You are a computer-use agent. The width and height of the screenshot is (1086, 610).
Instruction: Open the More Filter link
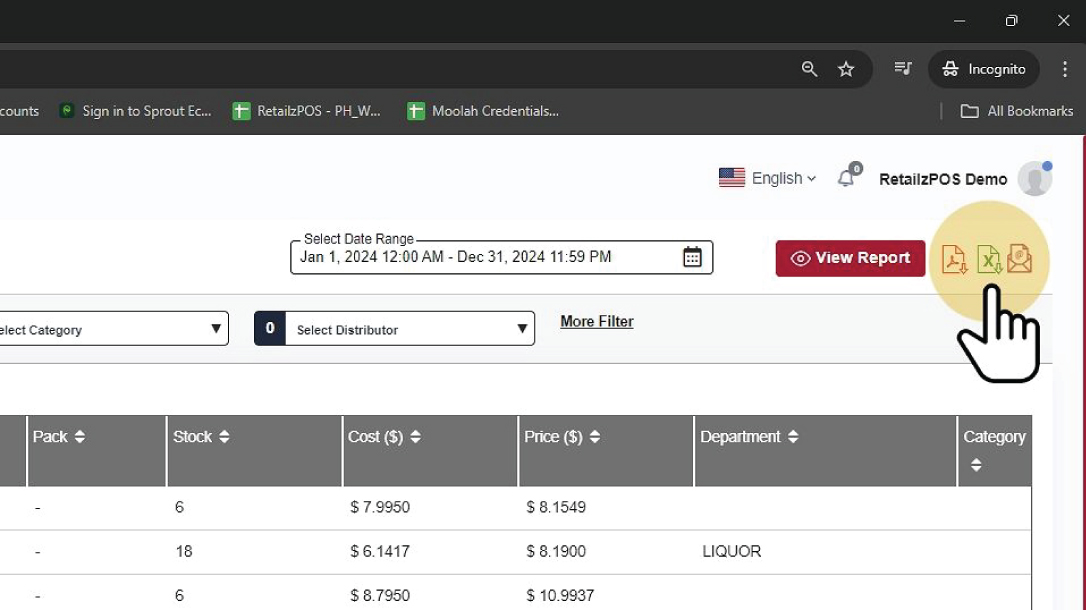(x=596, y=321)
